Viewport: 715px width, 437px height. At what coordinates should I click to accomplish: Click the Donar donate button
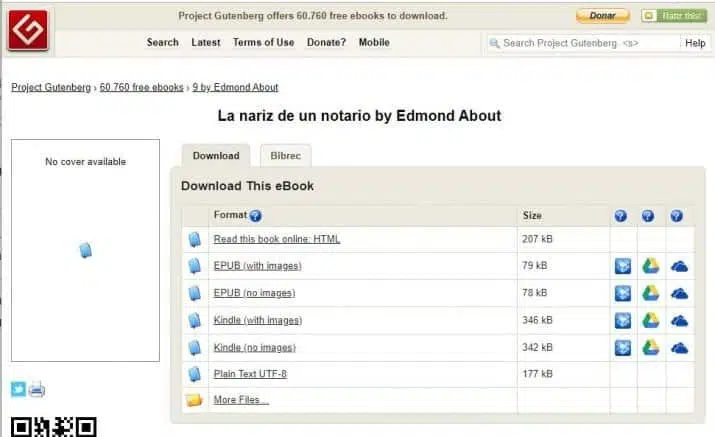click(603, 16)
